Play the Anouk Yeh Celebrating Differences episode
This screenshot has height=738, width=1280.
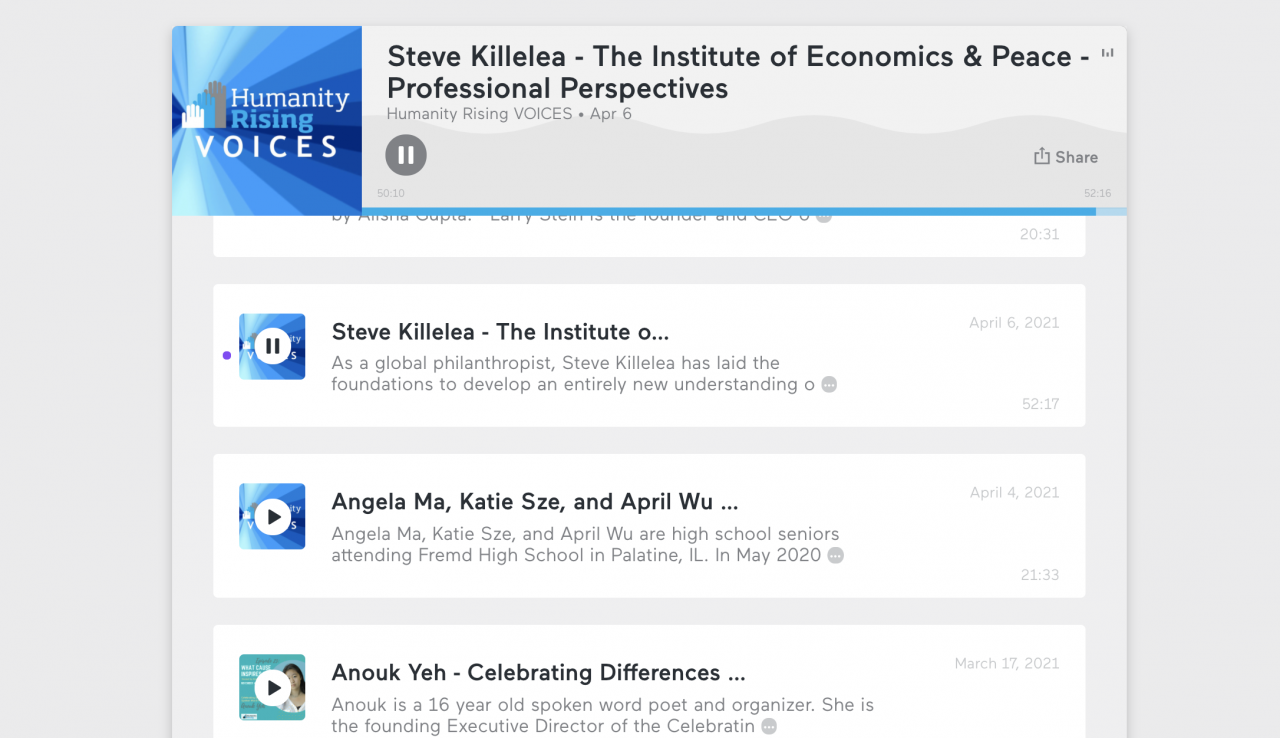(272, 688)
